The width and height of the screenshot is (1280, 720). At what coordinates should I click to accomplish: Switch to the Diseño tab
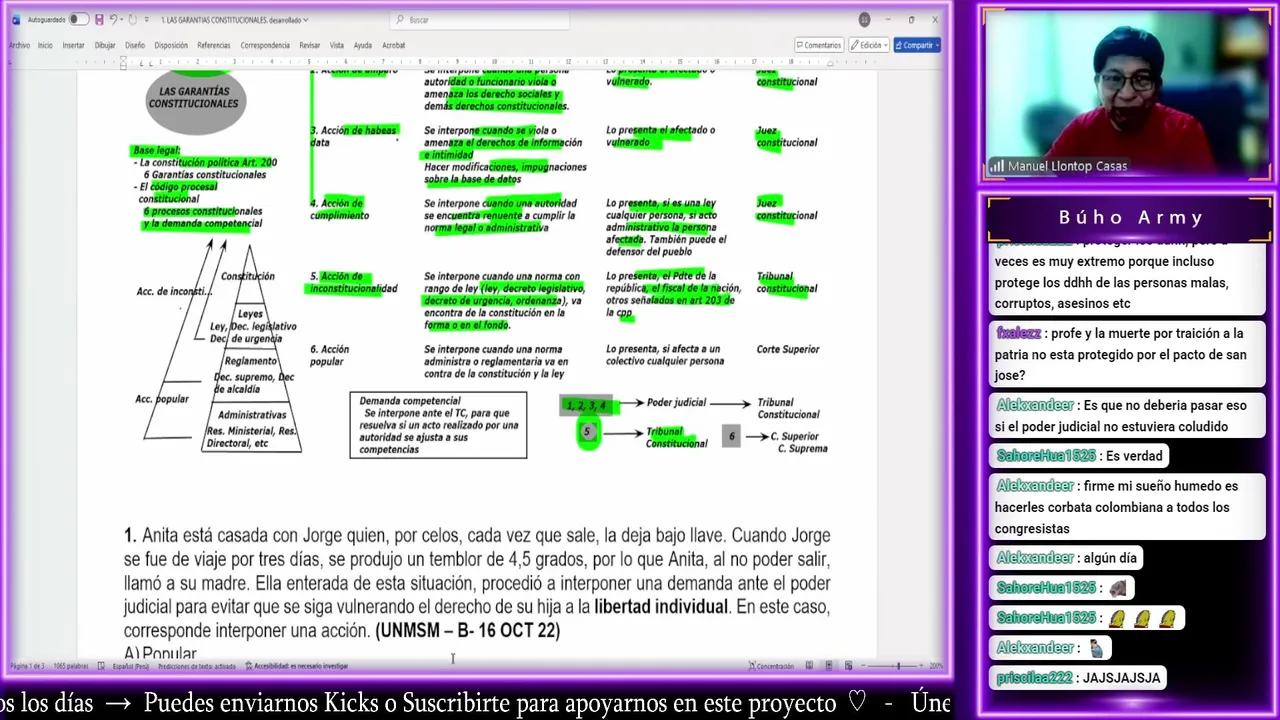[135, 45]
